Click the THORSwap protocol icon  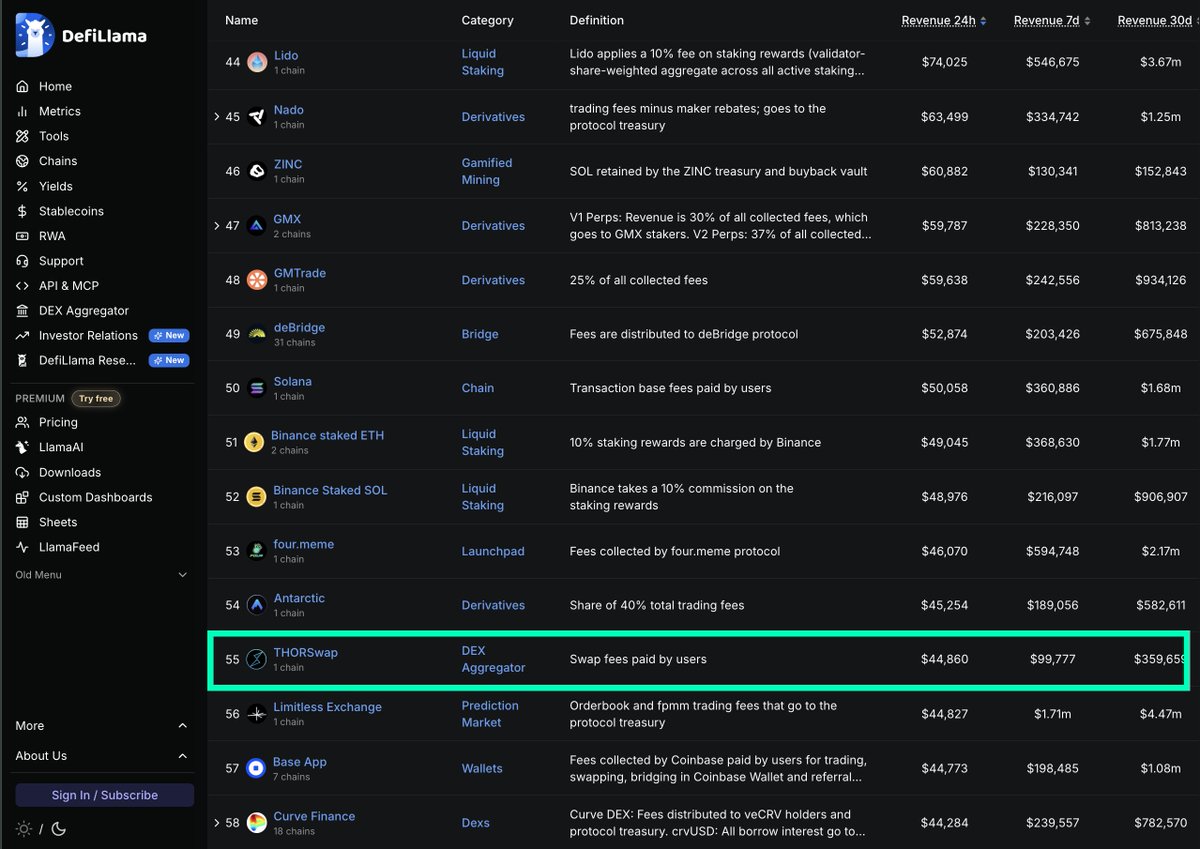(257, 660)
